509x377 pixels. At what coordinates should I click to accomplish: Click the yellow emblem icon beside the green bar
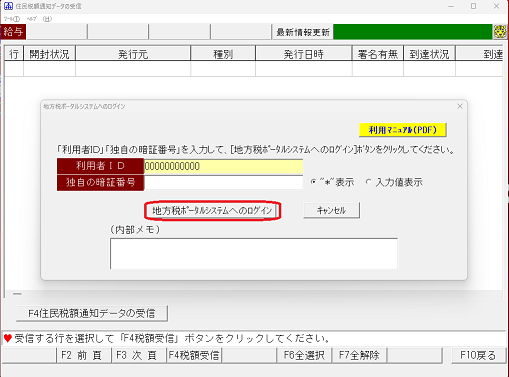tap(500, 32)
